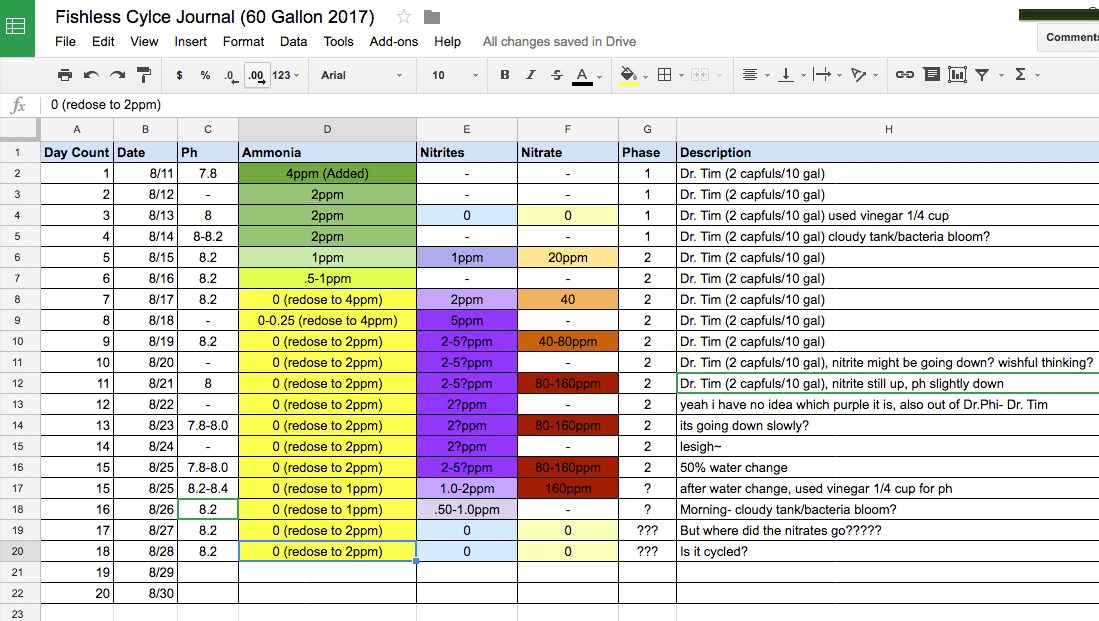Toggle italic text formatting
The width and height of the screenshot is (1099, 621).
point(530,75)
